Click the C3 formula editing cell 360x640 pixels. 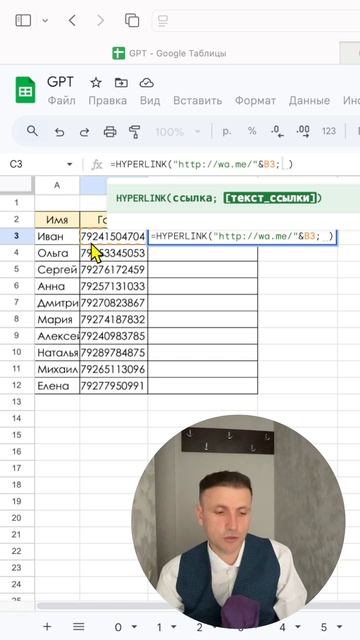[242, 236]
